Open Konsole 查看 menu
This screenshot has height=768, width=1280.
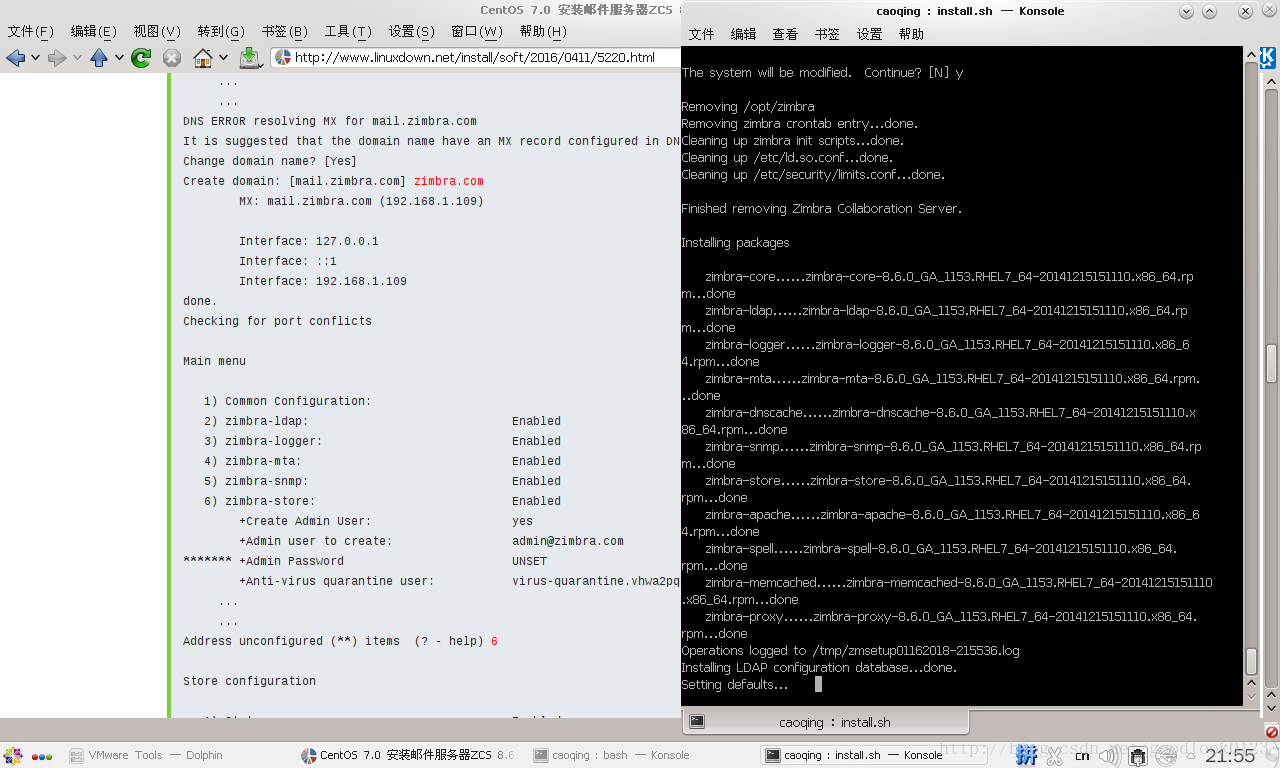pyautogui.click(x=785, y=34)
